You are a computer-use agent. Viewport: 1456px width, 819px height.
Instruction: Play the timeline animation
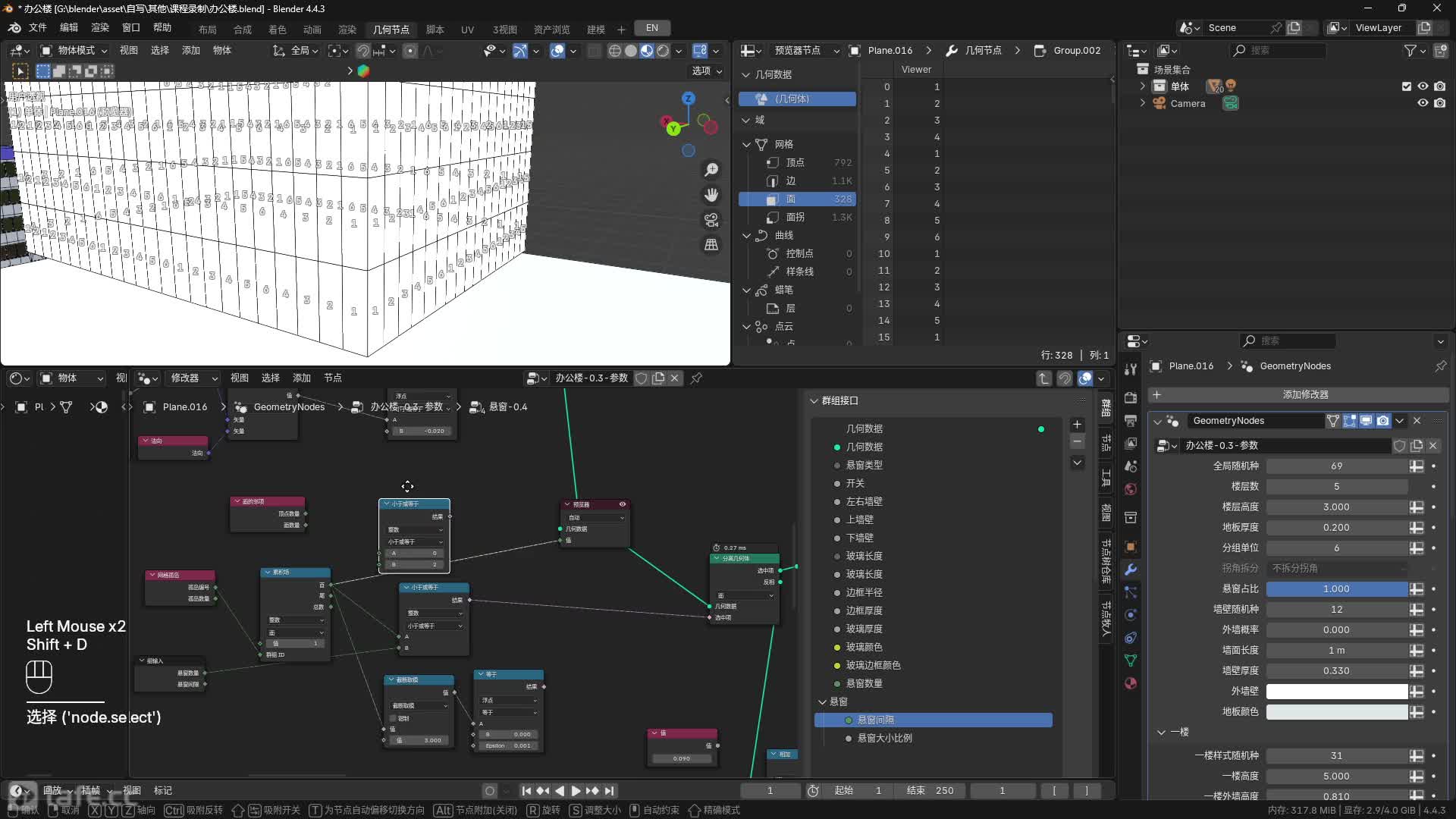pos(576,791)
